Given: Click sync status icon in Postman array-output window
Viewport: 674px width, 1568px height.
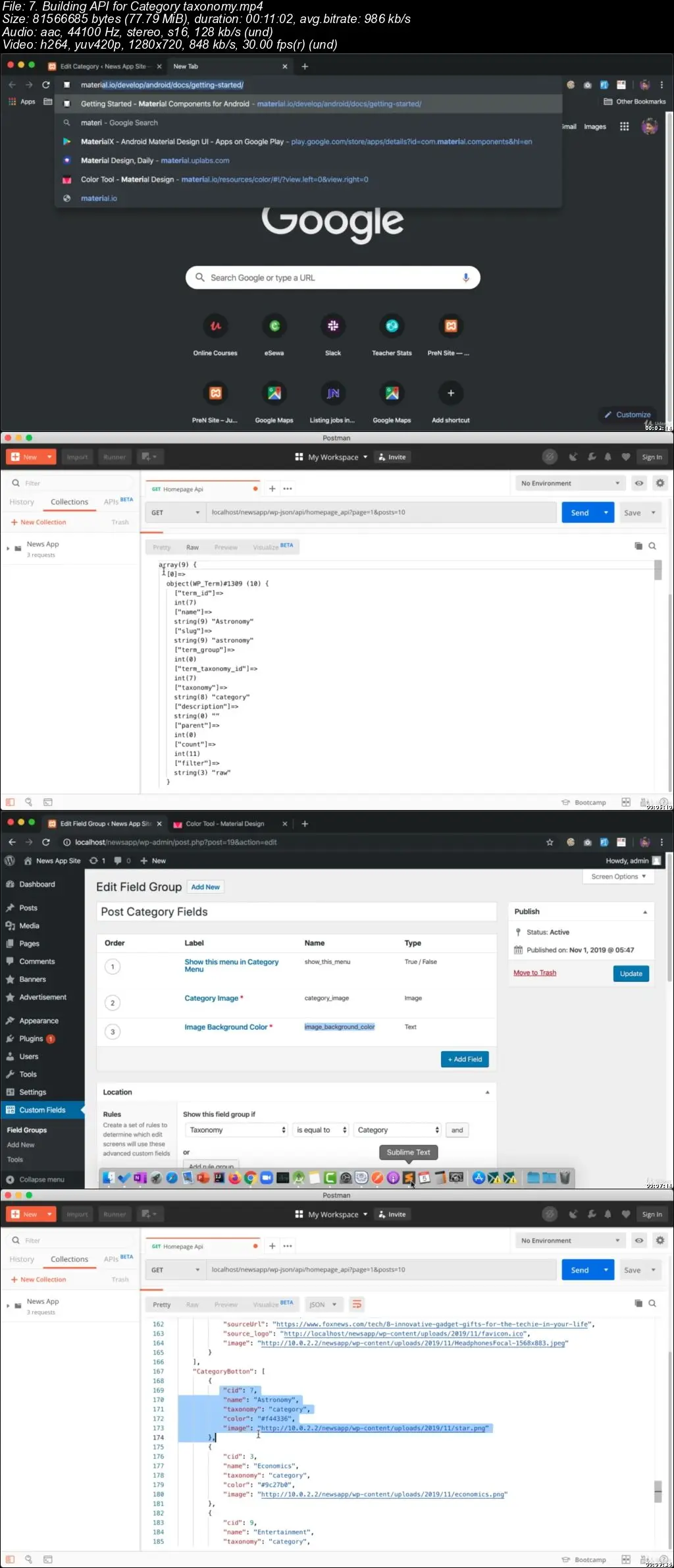Looking at the screenshot, I should [x=550, y=457].
